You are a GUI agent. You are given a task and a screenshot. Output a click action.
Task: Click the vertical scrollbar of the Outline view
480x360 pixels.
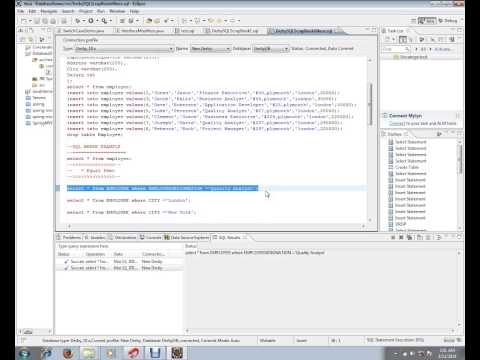tap(460, 160)
